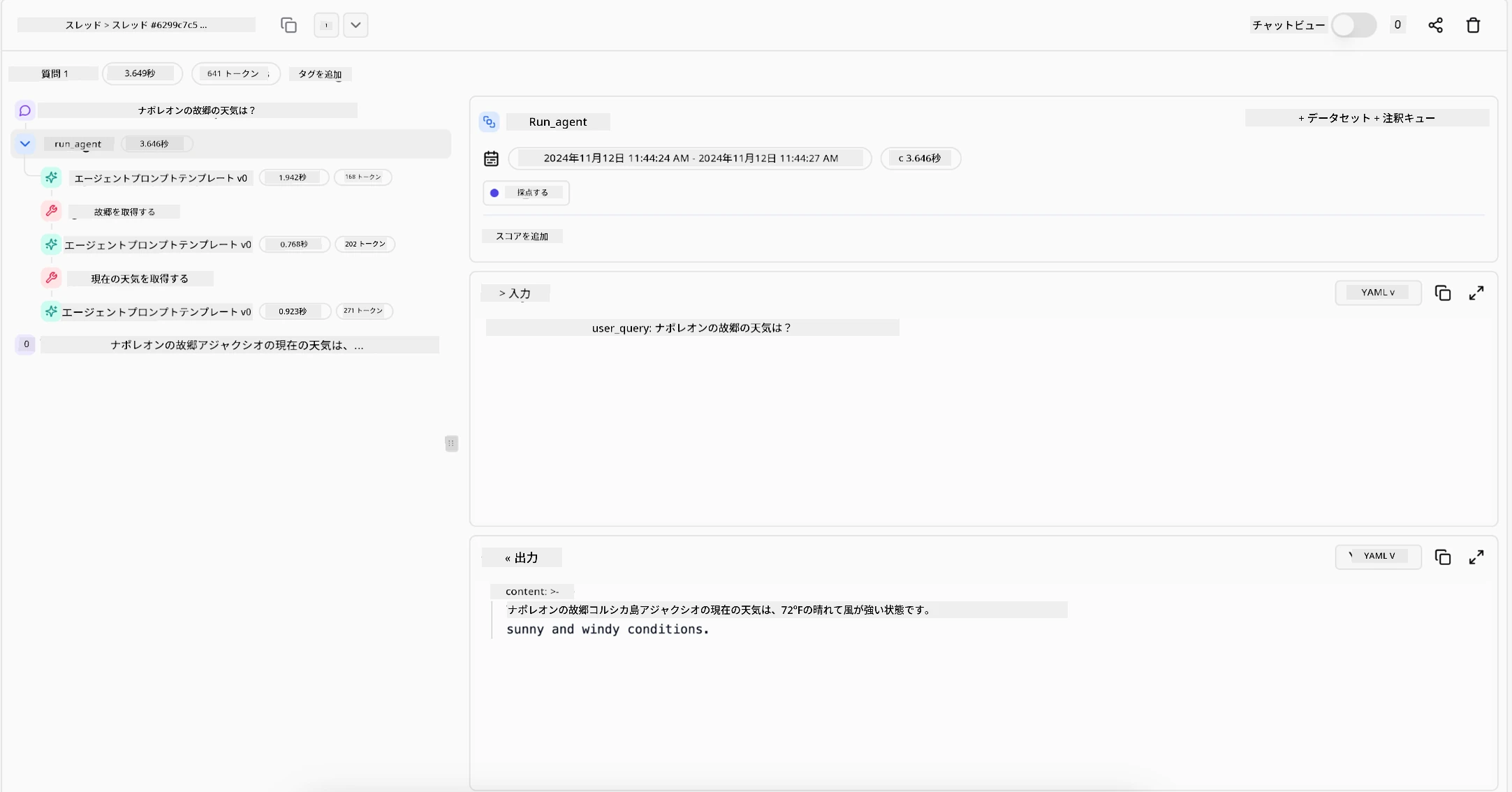Screen dimensions: 1512x792
Task: Click the trash delete icon
Action: (x=1473, y=25)
